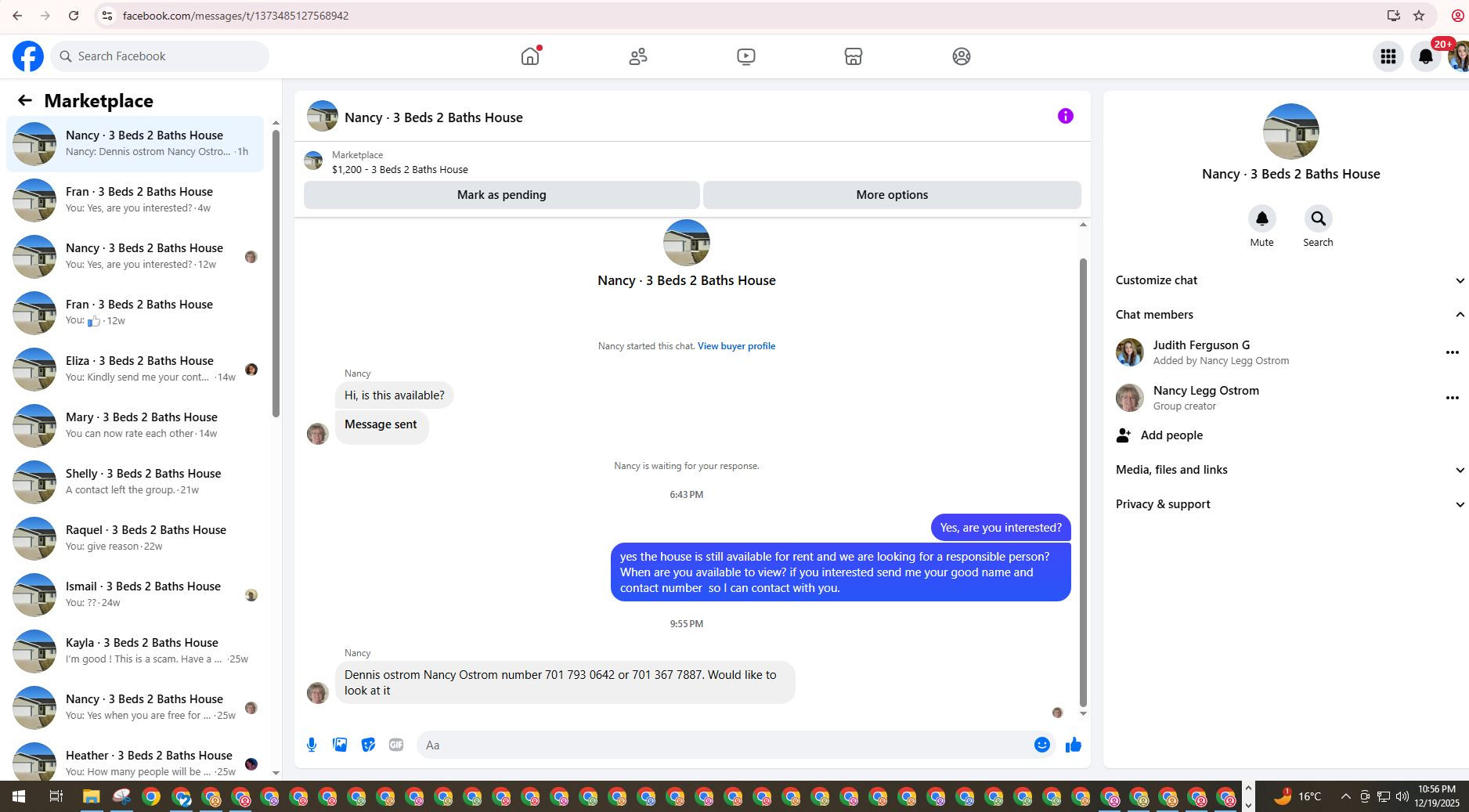Open the Groups icon in top navigation
Image resolution: width=1469 pixels, height=812 pixels.
pyautogui.click(x=962, y=56)
